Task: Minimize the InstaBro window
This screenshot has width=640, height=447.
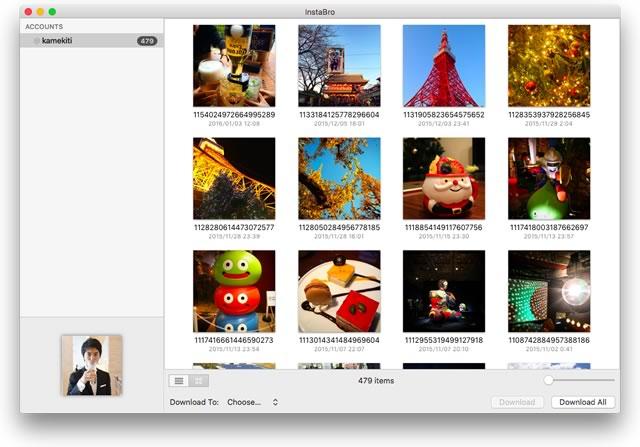Action: point(40,12)
